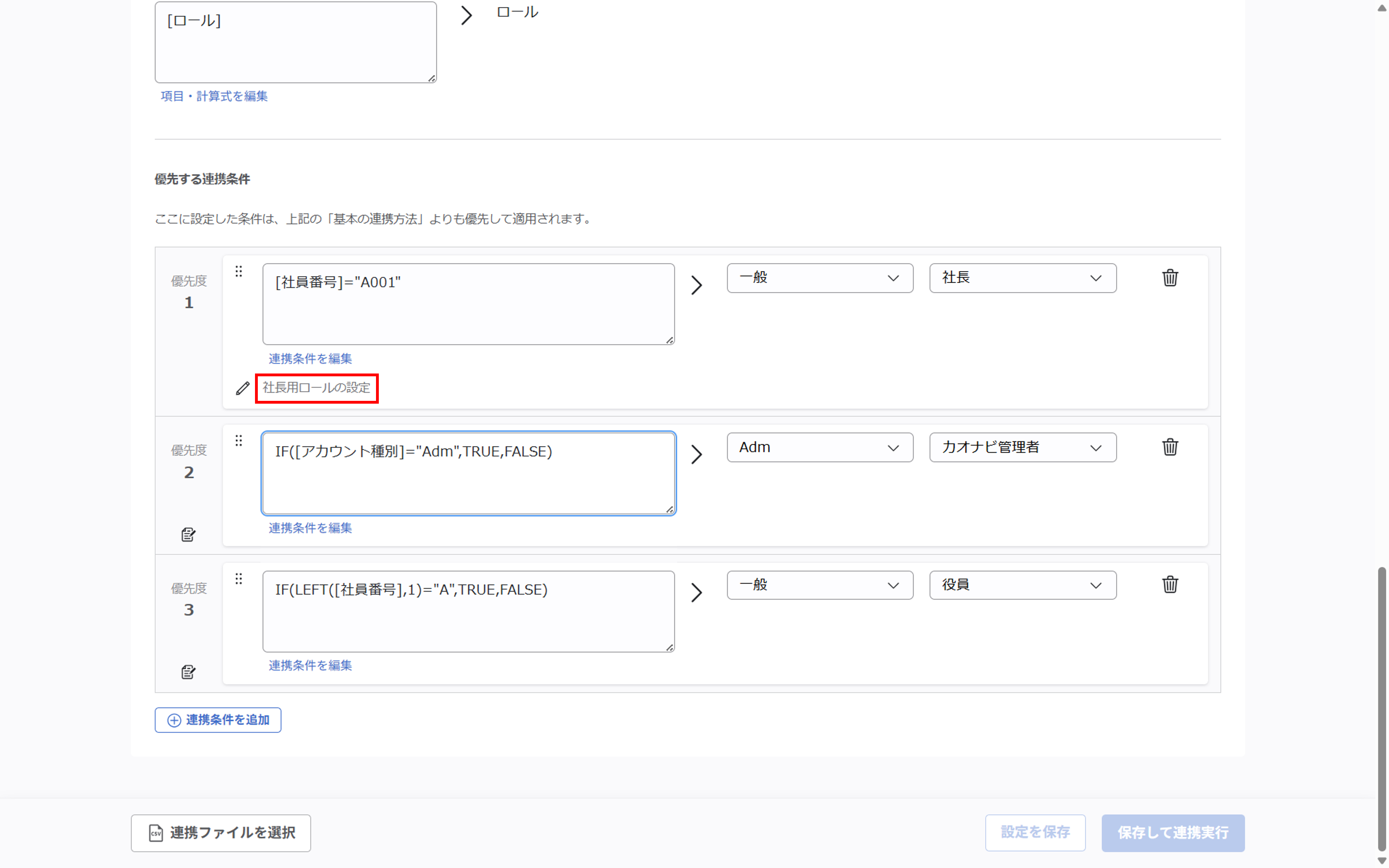Click the 設定を保存 button

pyautogui.click(x=1035, y=833)
